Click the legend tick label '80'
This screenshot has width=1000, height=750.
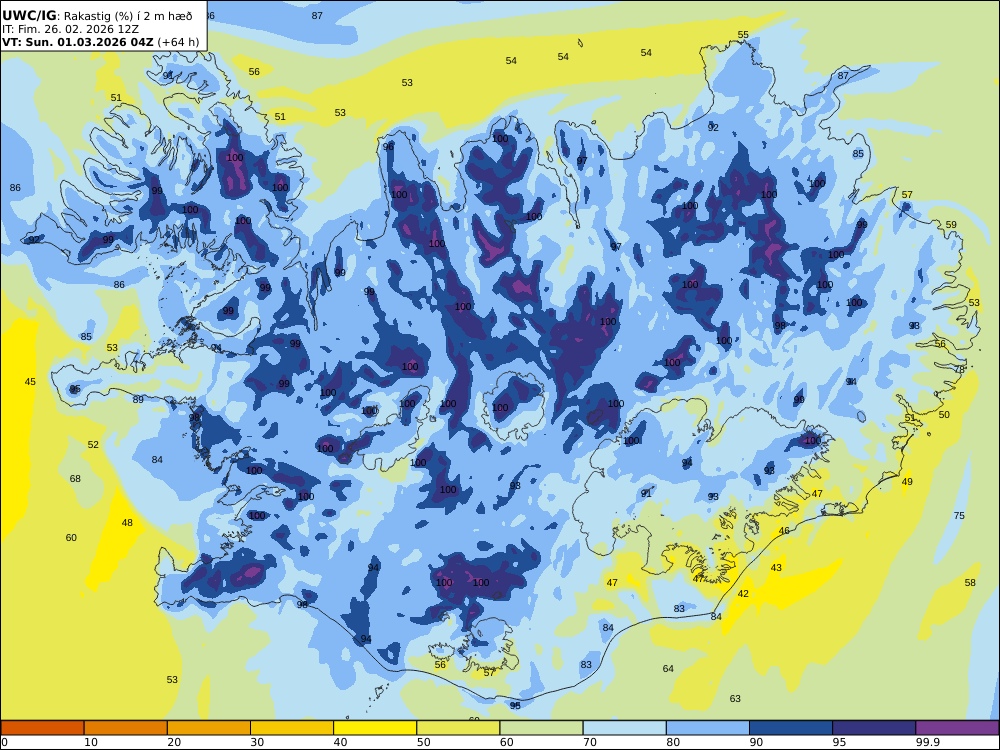click(673, 742)
